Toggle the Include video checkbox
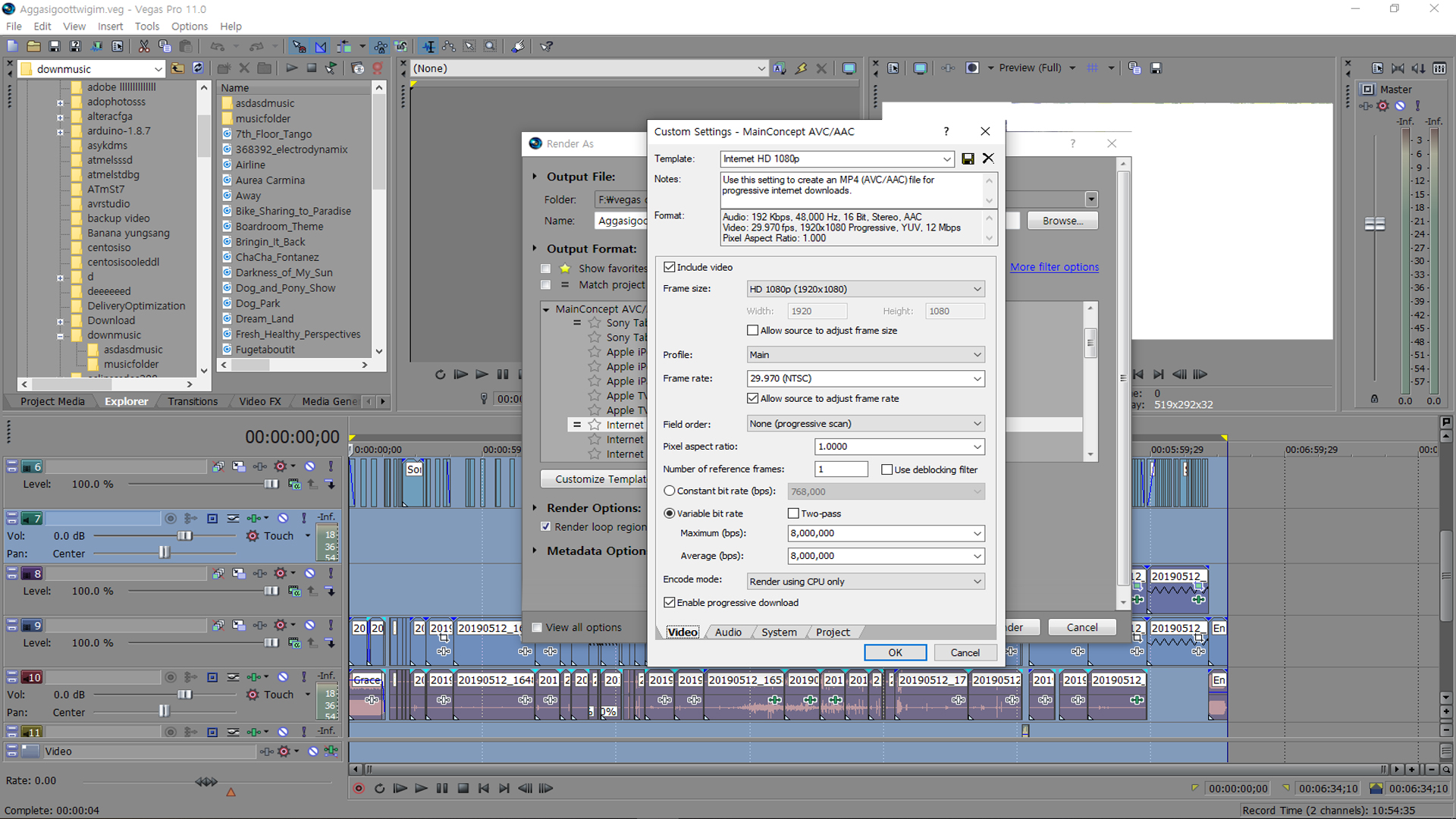This screenshot has height=819, width=1456. click(x=669, y=267)
